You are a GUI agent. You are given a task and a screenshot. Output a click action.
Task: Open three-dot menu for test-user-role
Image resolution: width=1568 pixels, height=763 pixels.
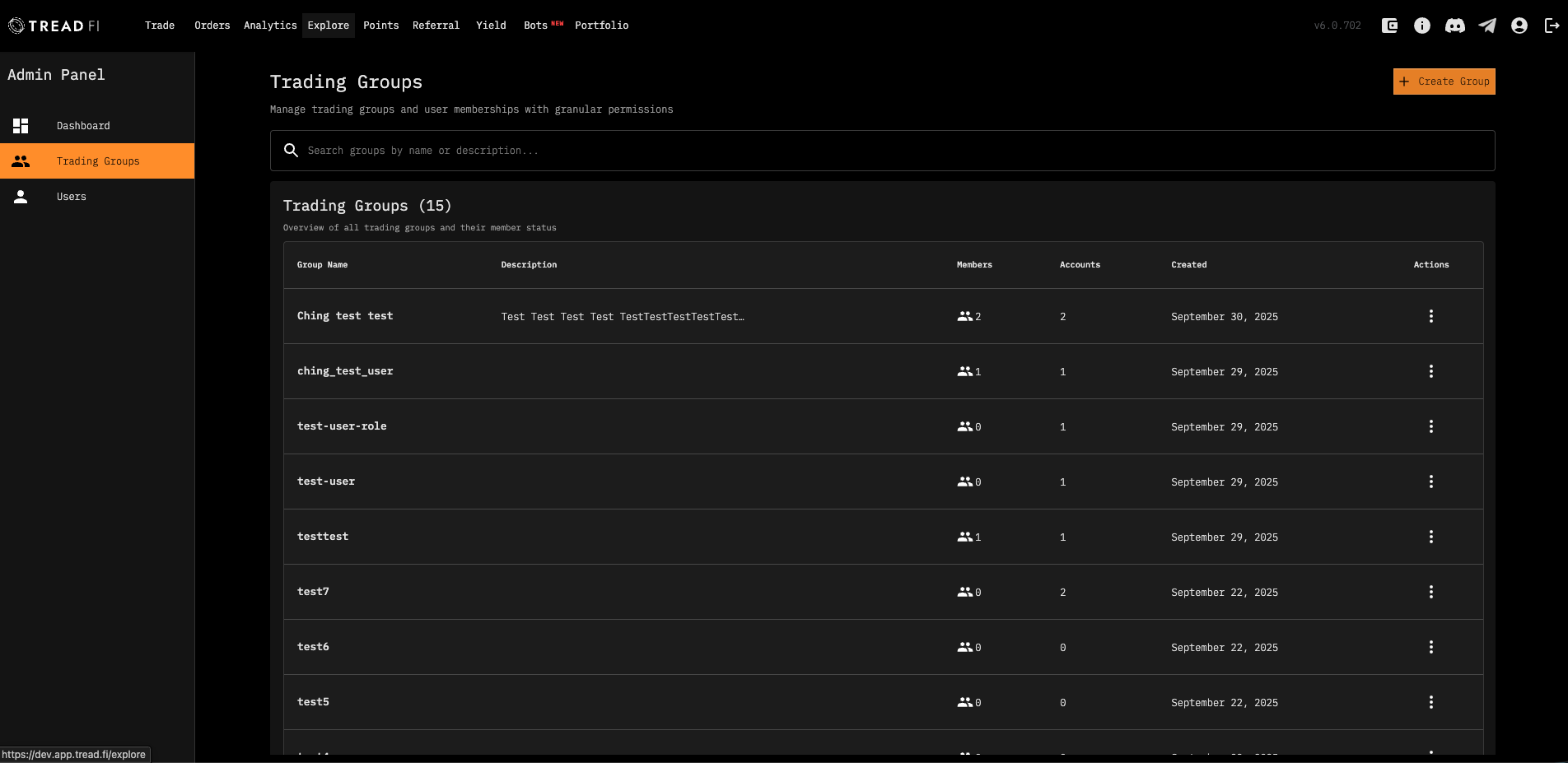pyautogui.click(x=1430, y=426)
